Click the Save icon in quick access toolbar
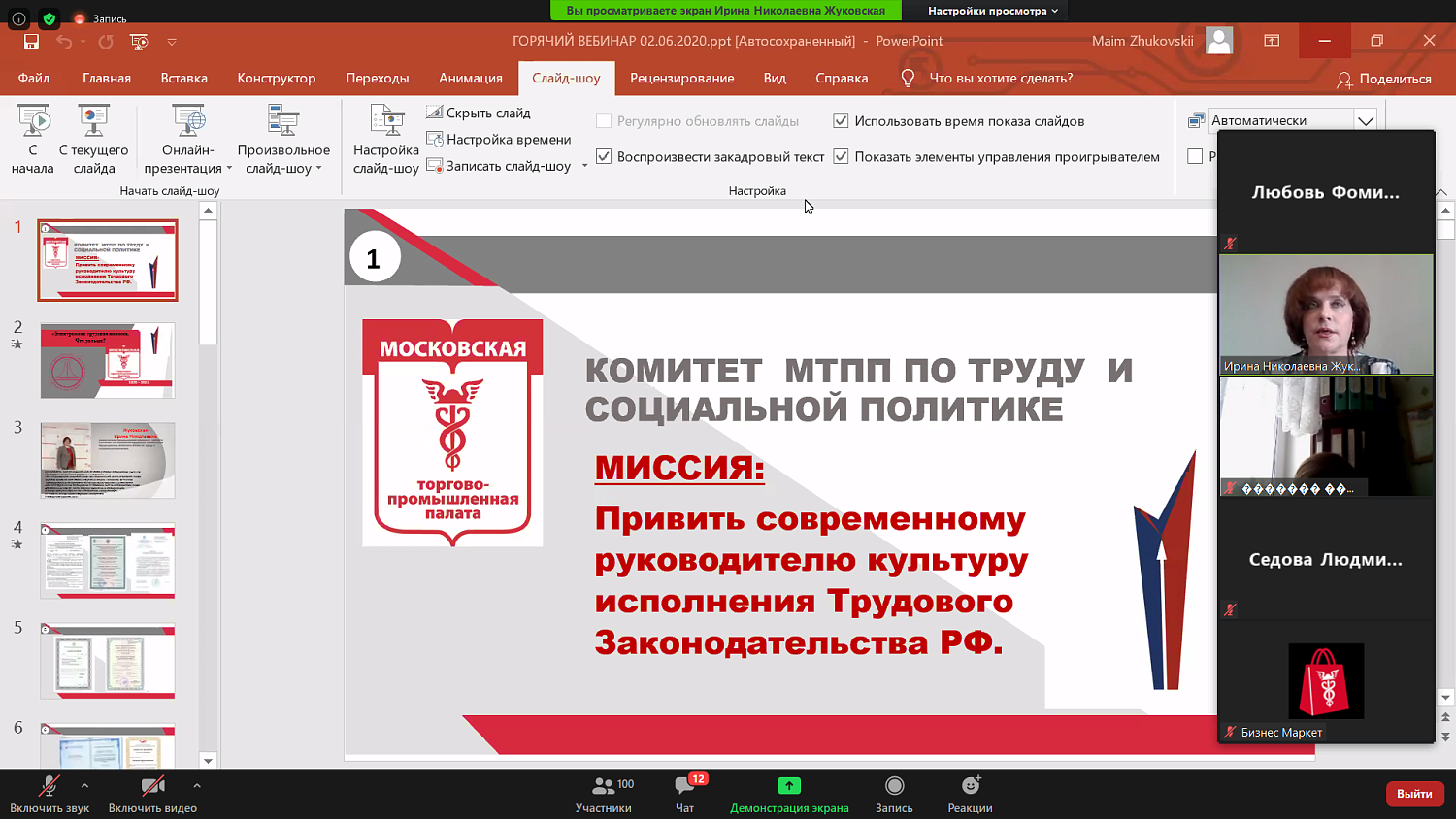The width and height of the screenshot is (1456, 819). click(31, 41)
